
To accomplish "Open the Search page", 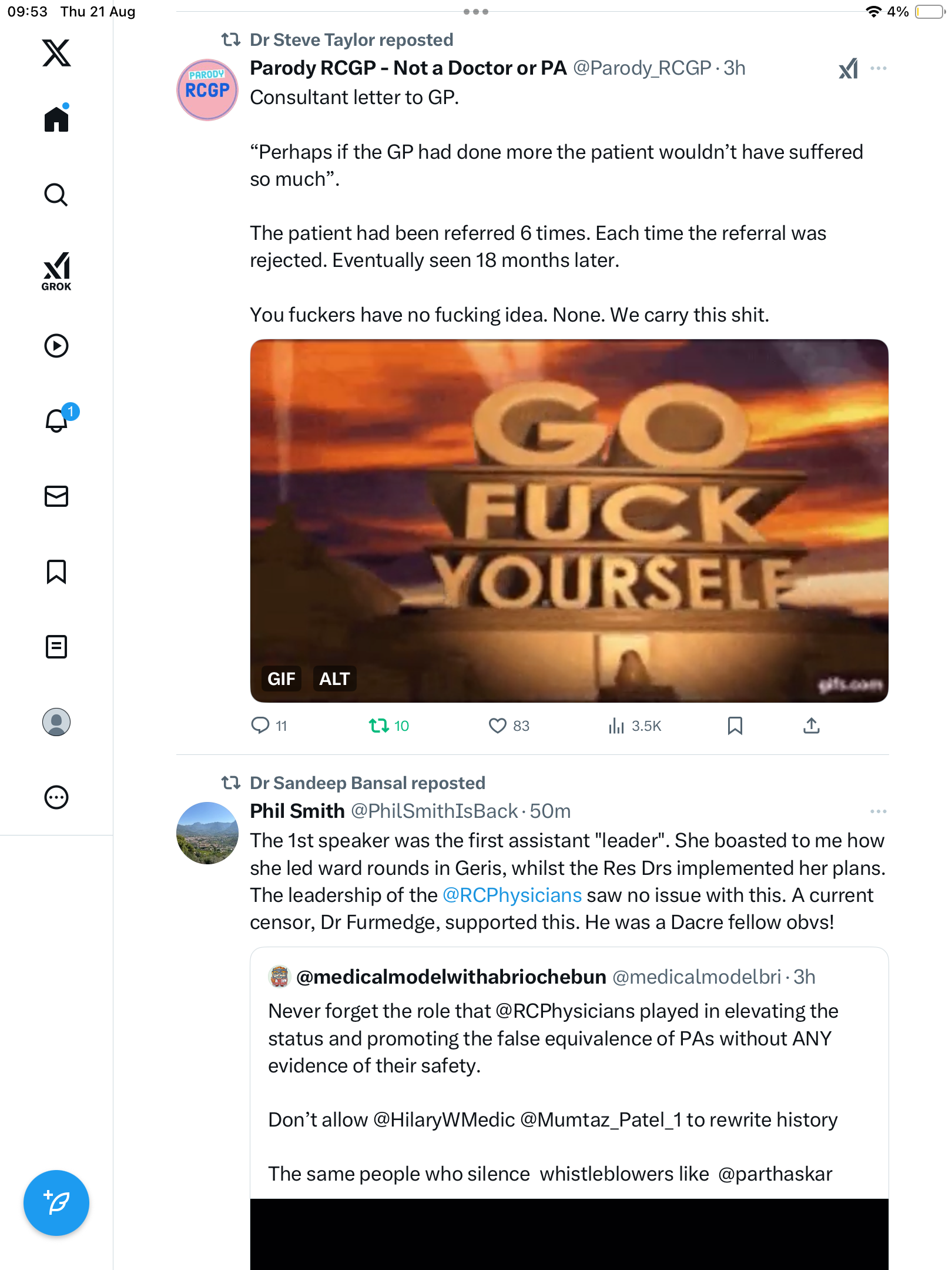I will (56, 195).
